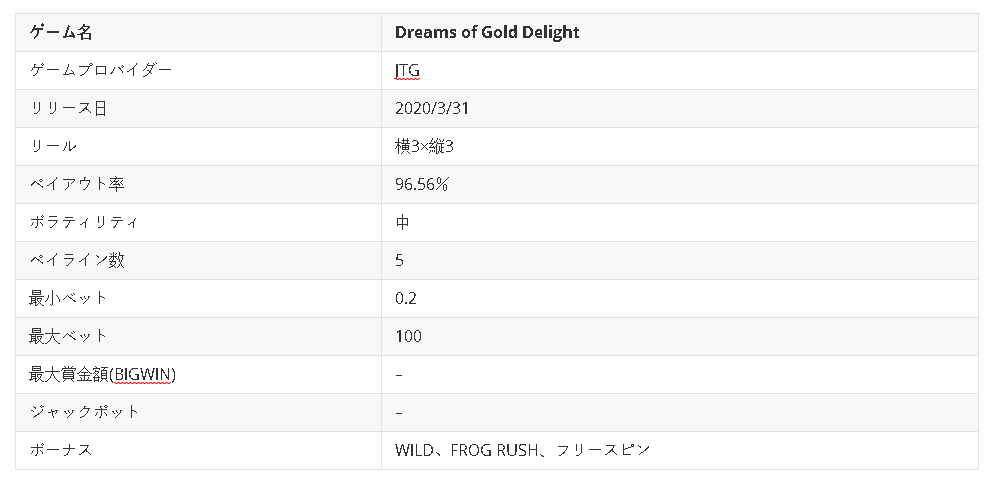This screenshot has width=994, height=483.
Task: Select the JTG provider text
Action: (407, 70)
